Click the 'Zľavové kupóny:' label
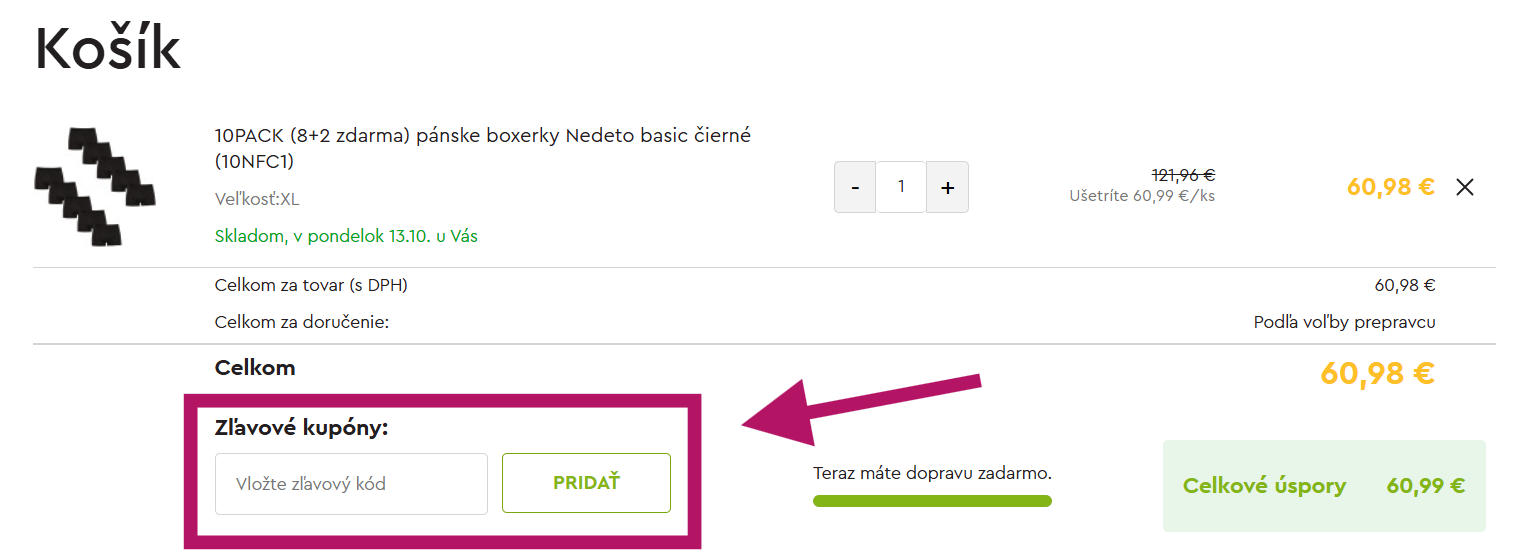 pos(301,428)
